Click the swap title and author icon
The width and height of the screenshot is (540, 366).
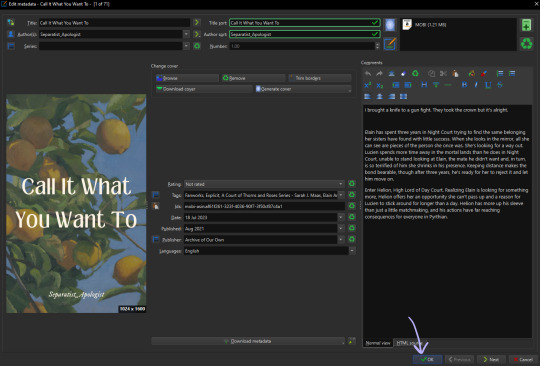coord(11,23)
